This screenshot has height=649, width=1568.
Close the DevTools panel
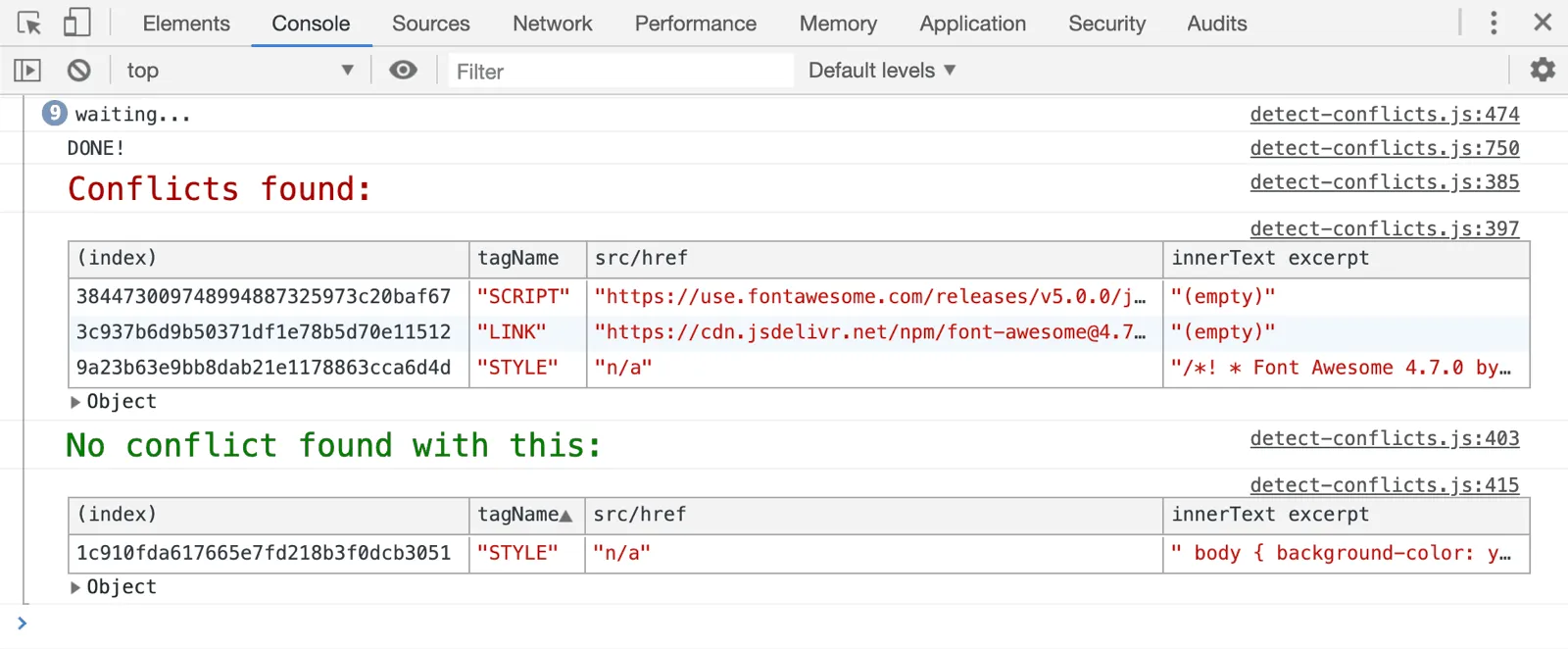click(1543, 23)
